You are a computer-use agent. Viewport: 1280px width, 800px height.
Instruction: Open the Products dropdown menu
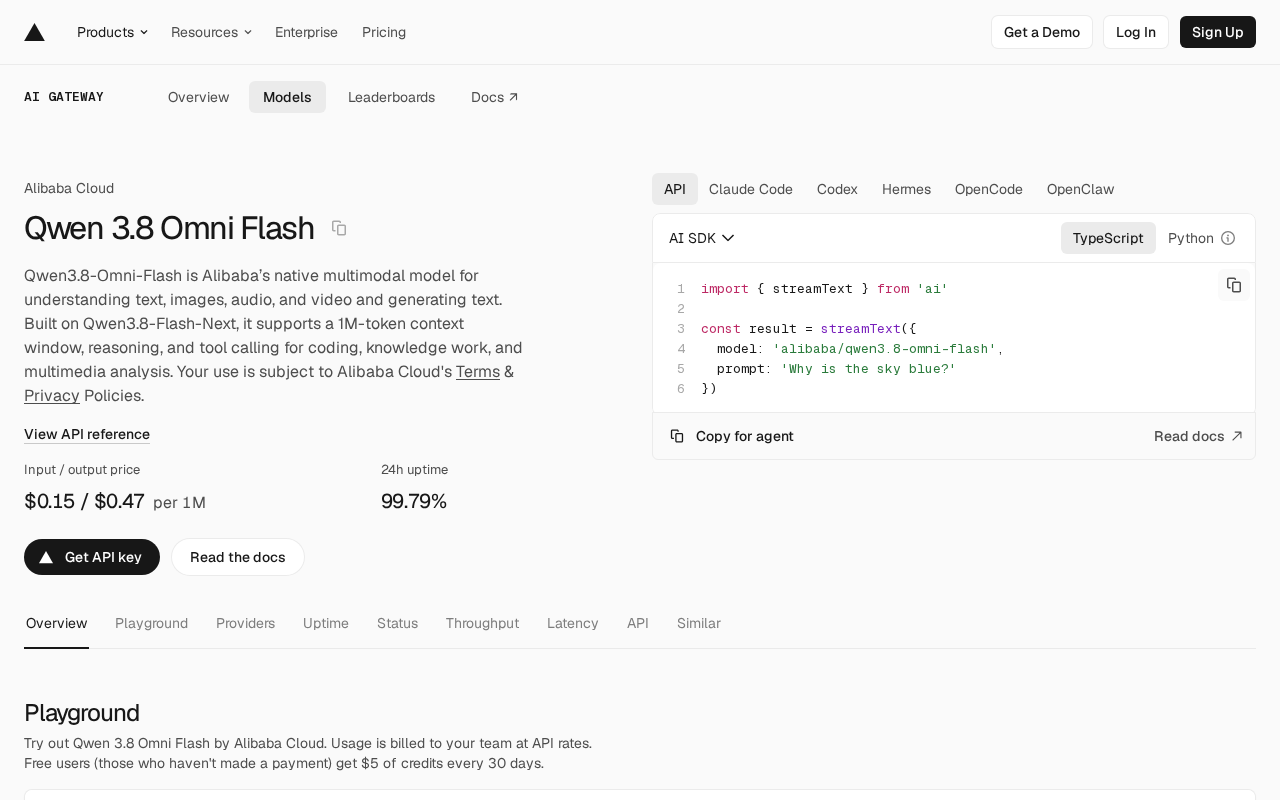[x=112, y=32]
